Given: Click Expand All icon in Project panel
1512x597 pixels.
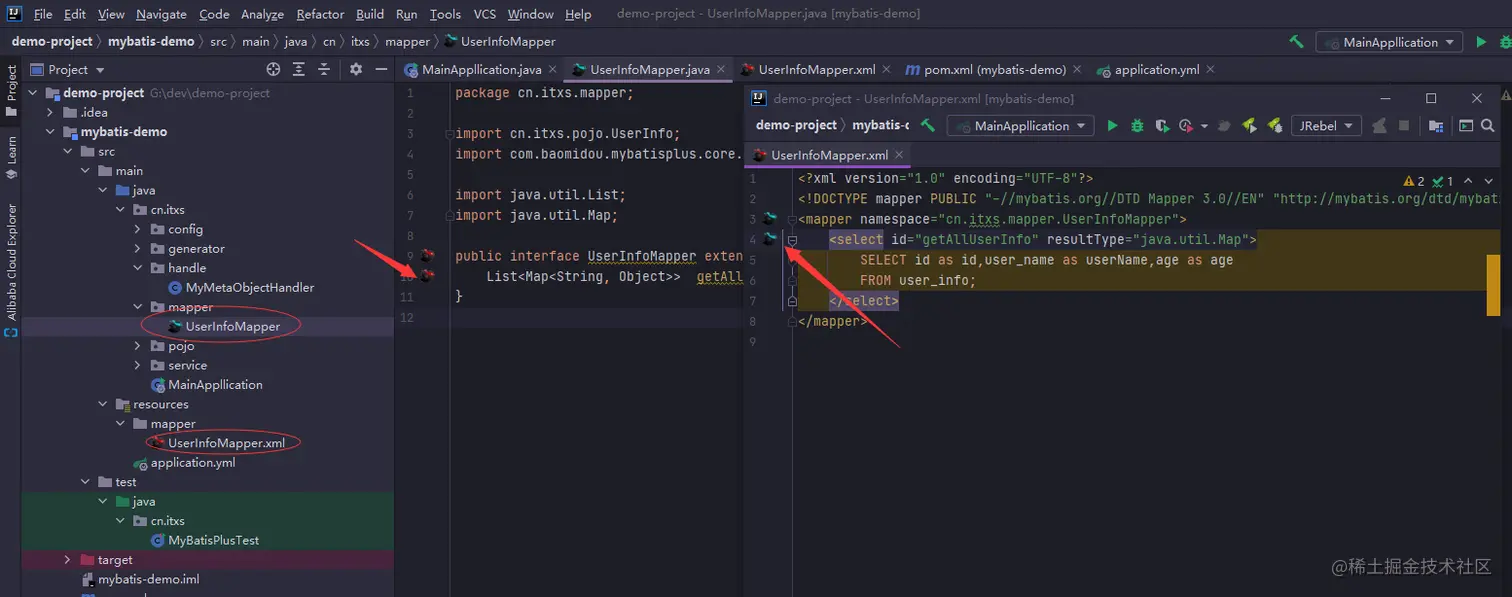Looking at the screenshot, I should [299, 69].
